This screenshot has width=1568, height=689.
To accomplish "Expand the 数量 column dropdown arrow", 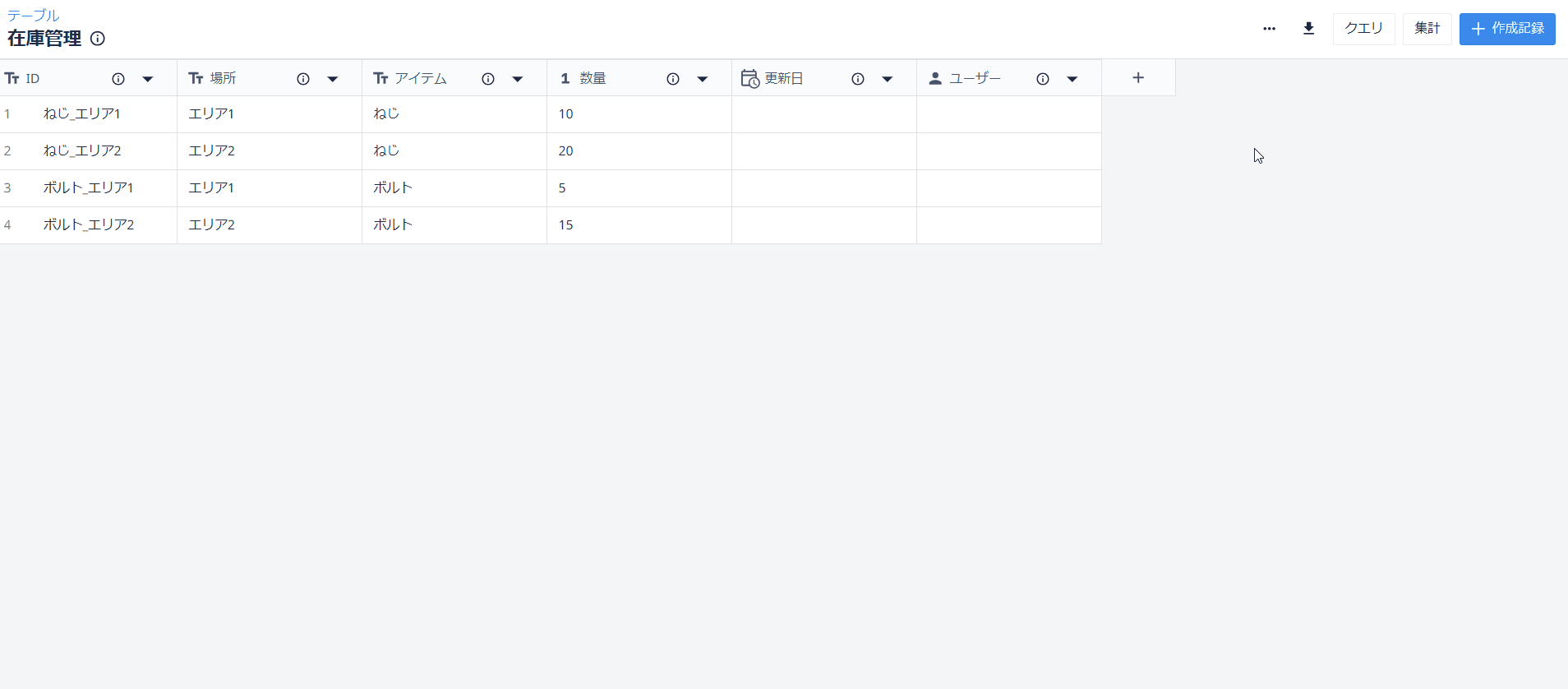I will (703, 79).
